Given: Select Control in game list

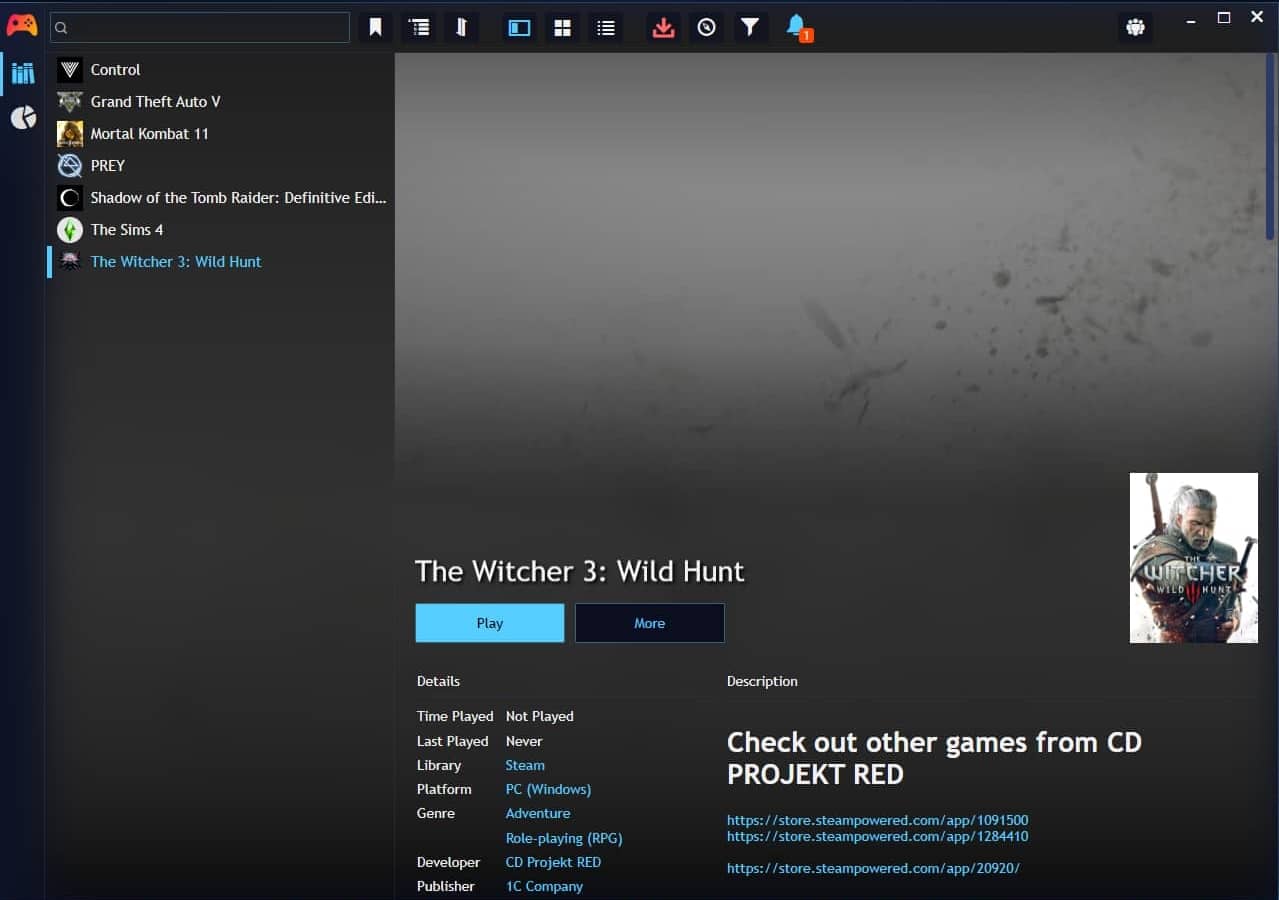Looking at the screenshot, I should click(220, 70).
